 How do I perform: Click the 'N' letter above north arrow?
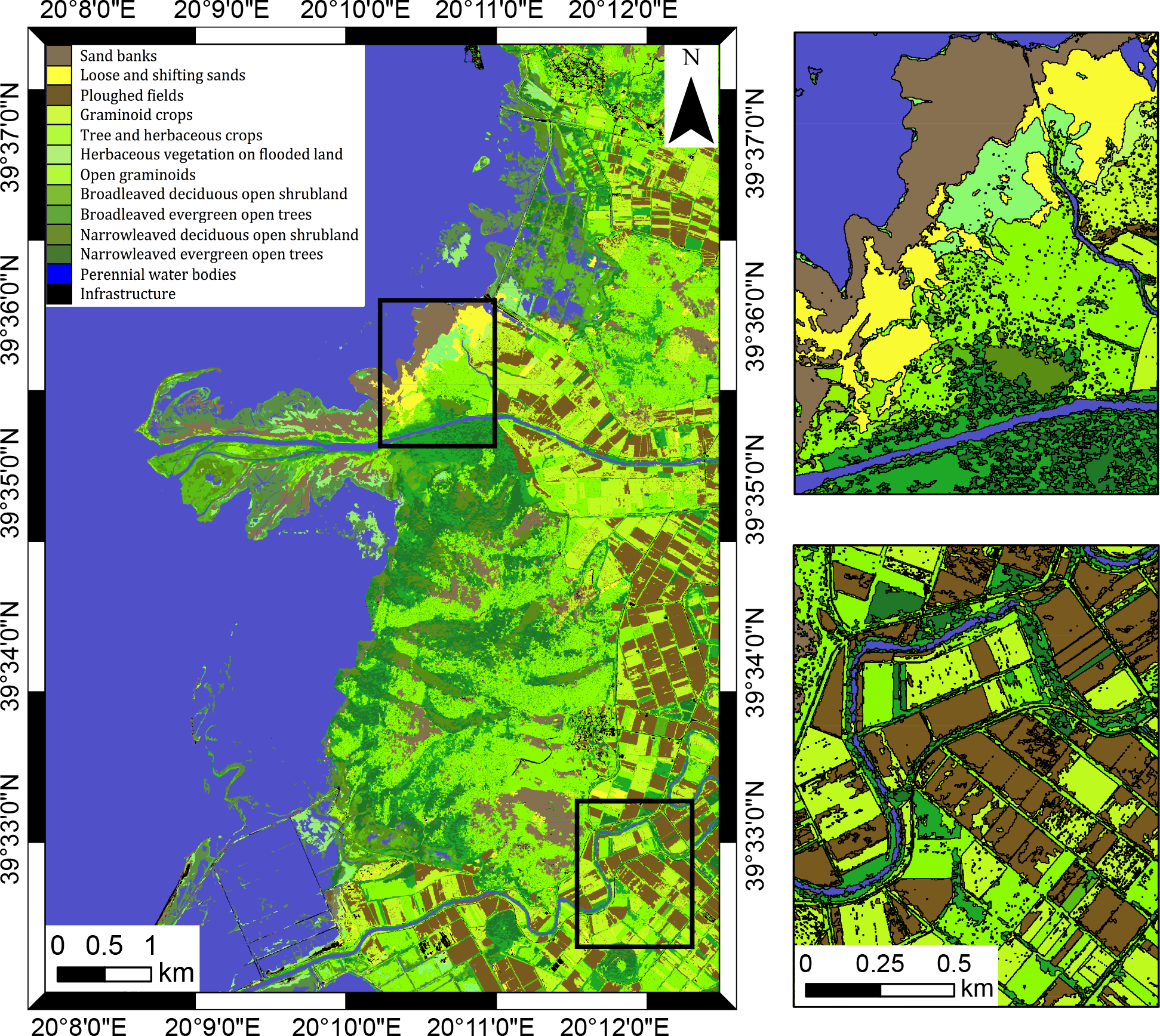691,58
